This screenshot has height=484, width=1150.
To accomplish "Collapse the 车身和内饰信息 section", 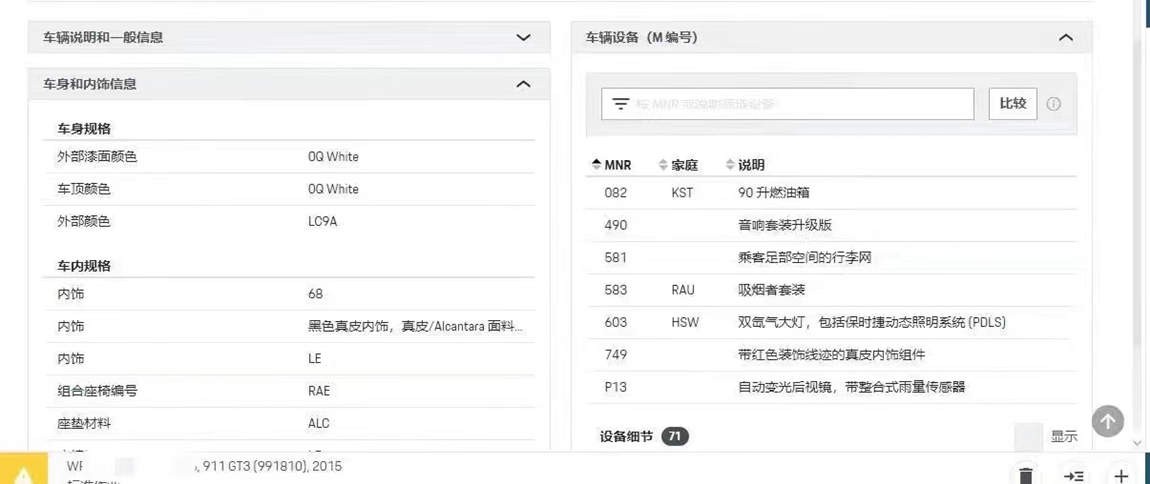I will [523, 85].
